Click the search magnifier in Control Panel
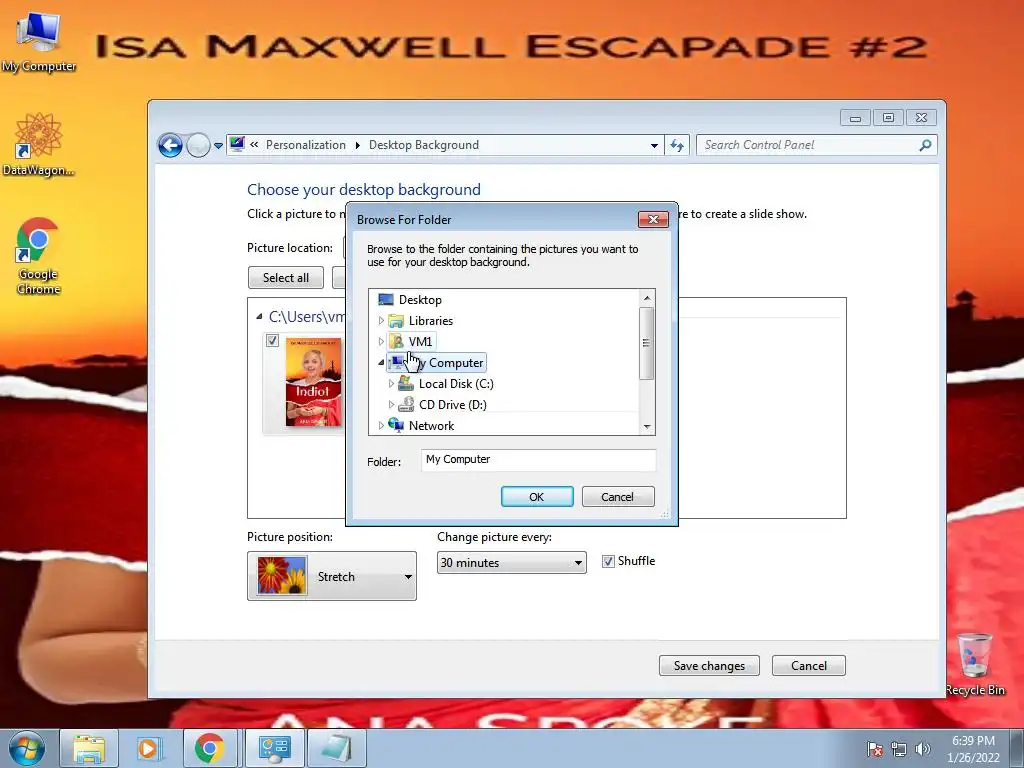The image size is (1024, 768). (x=925, y=145)
